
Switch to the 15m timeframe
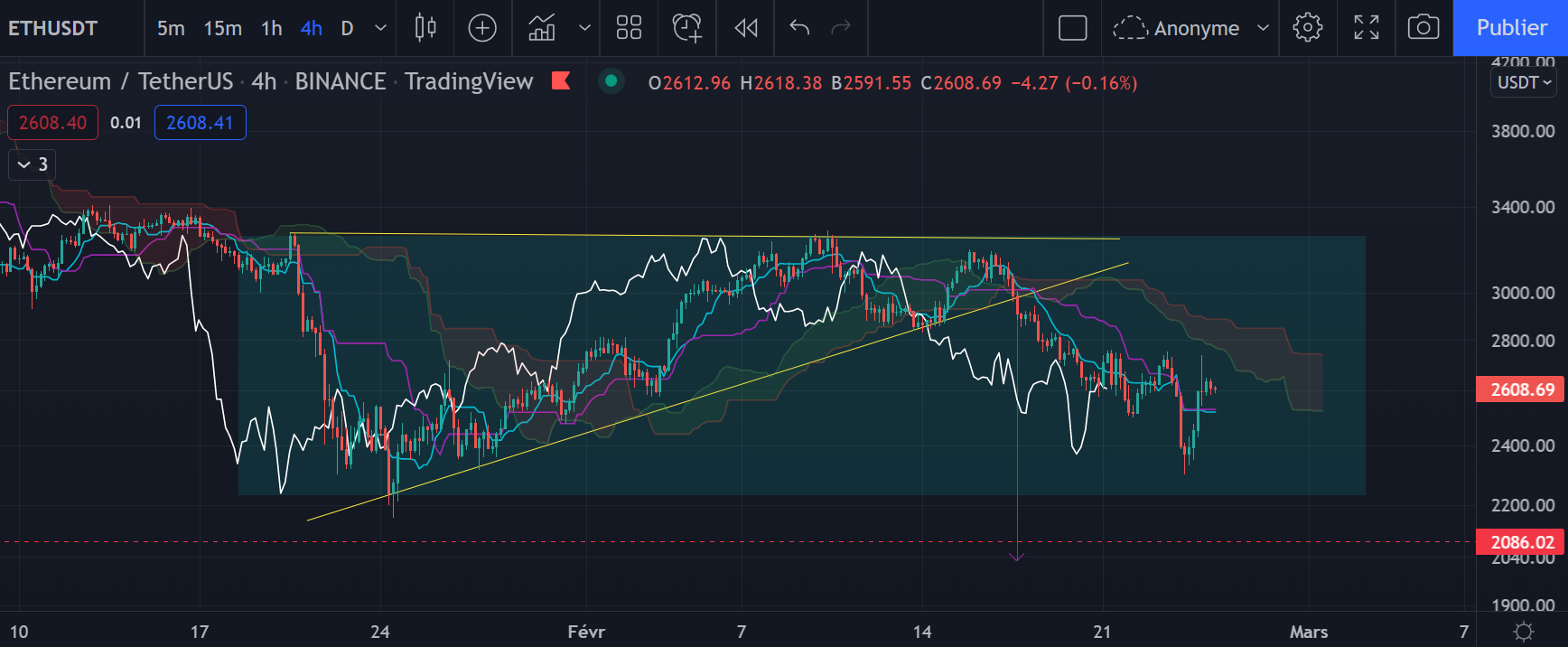(x=222, y=28)
